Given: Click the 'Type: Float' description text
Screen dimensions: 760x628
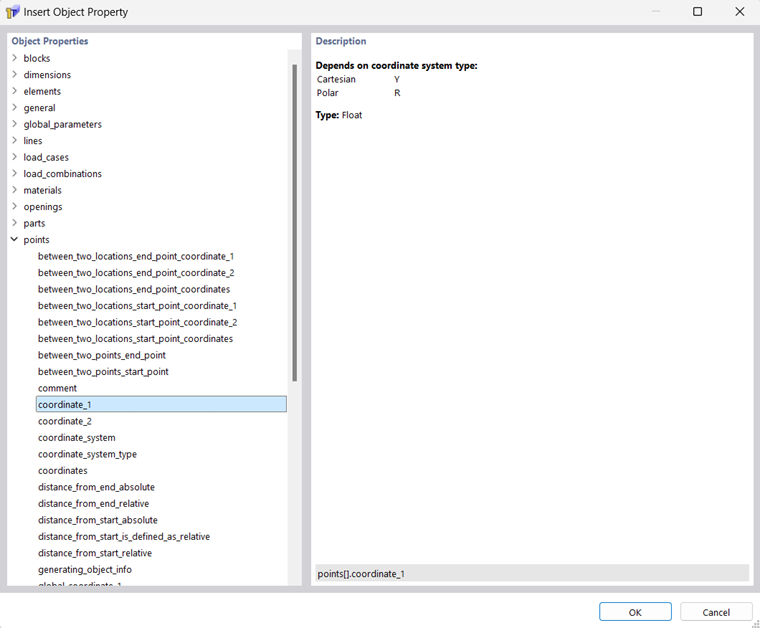Looking at the screenshot, I should [338, 115].
